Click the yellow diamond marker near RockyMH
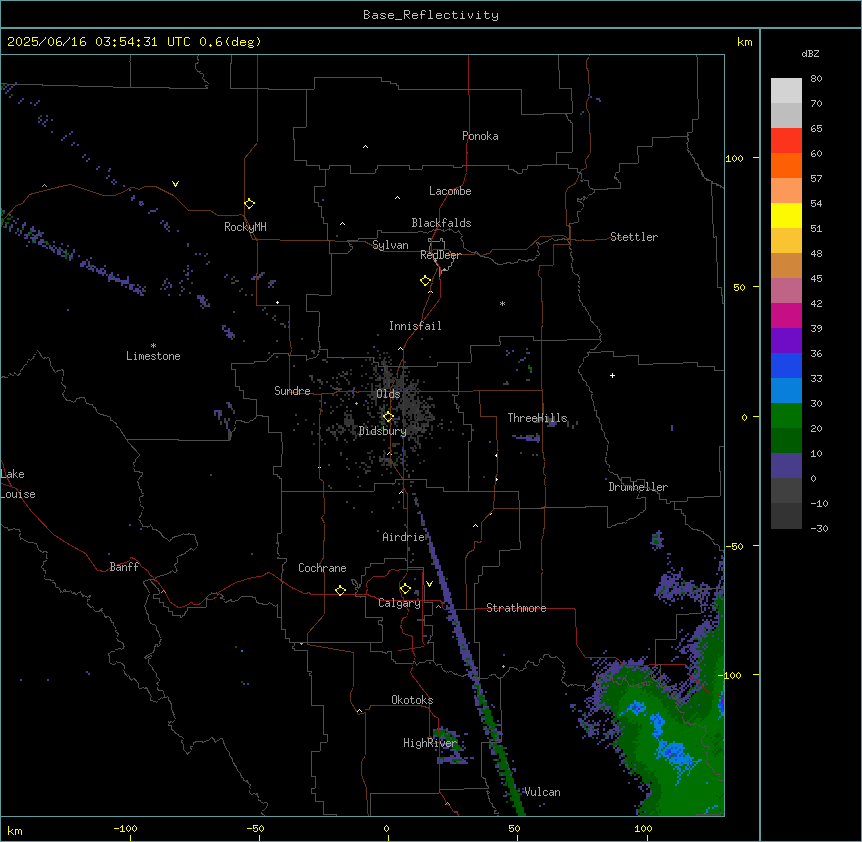The width and height of the screenshot is (862, 842). tap(250, 204)
